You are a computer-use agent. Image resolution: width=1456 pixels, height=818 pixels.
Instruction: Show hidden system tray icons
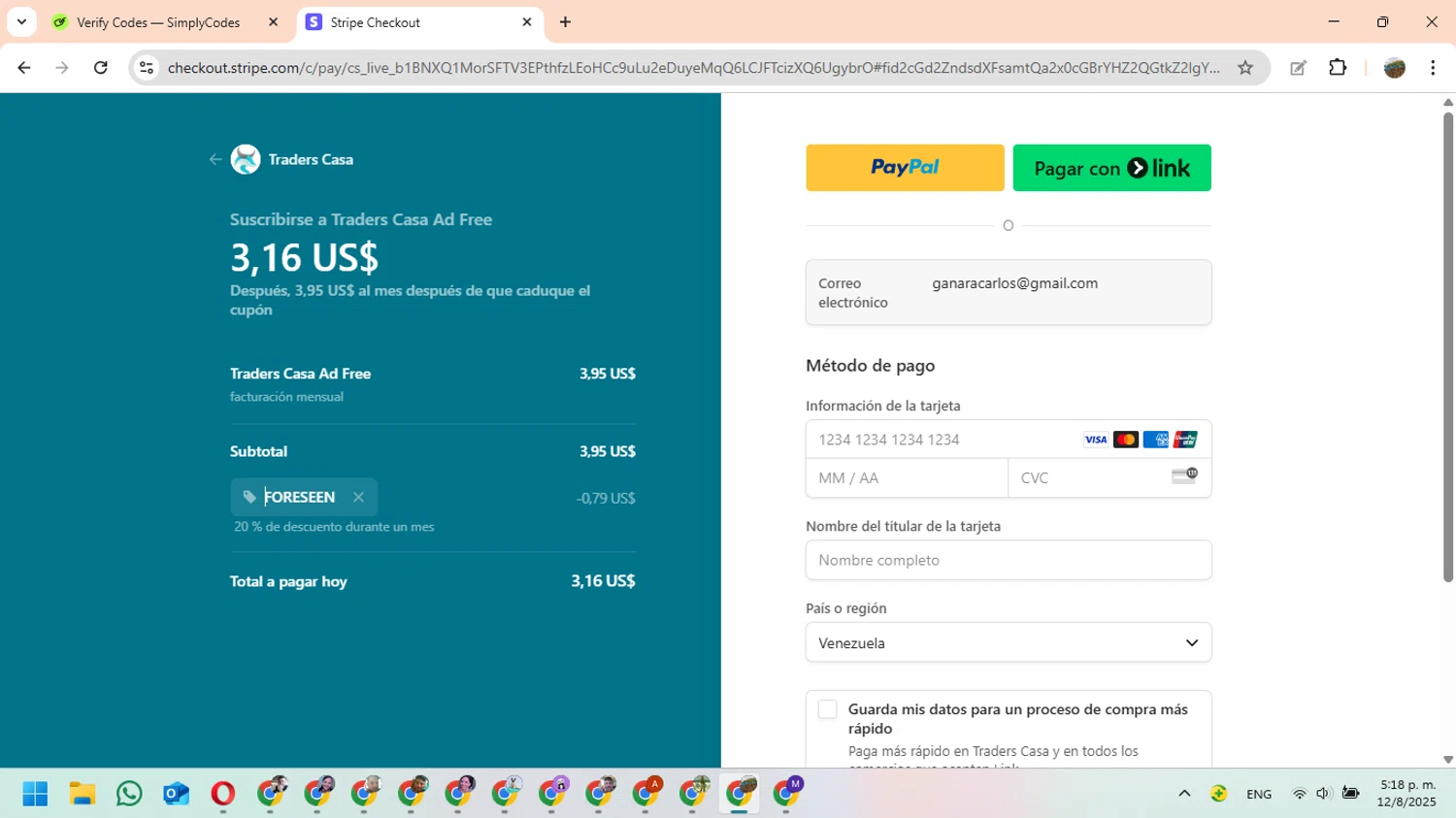pos(1184,794)
